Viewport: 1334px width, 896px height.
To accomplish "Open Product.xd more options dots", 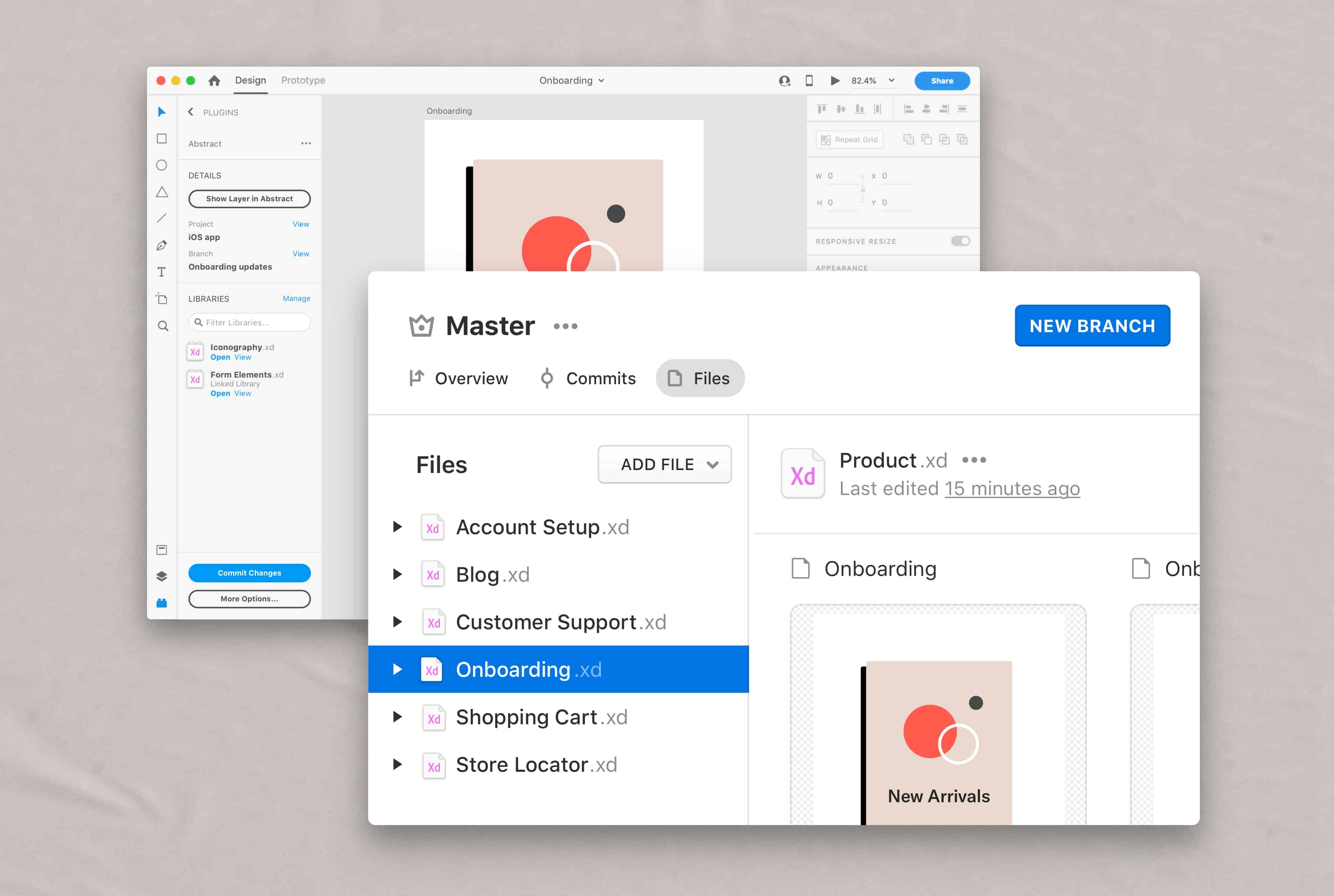I will pyautogui.click(x=974, y=460).
